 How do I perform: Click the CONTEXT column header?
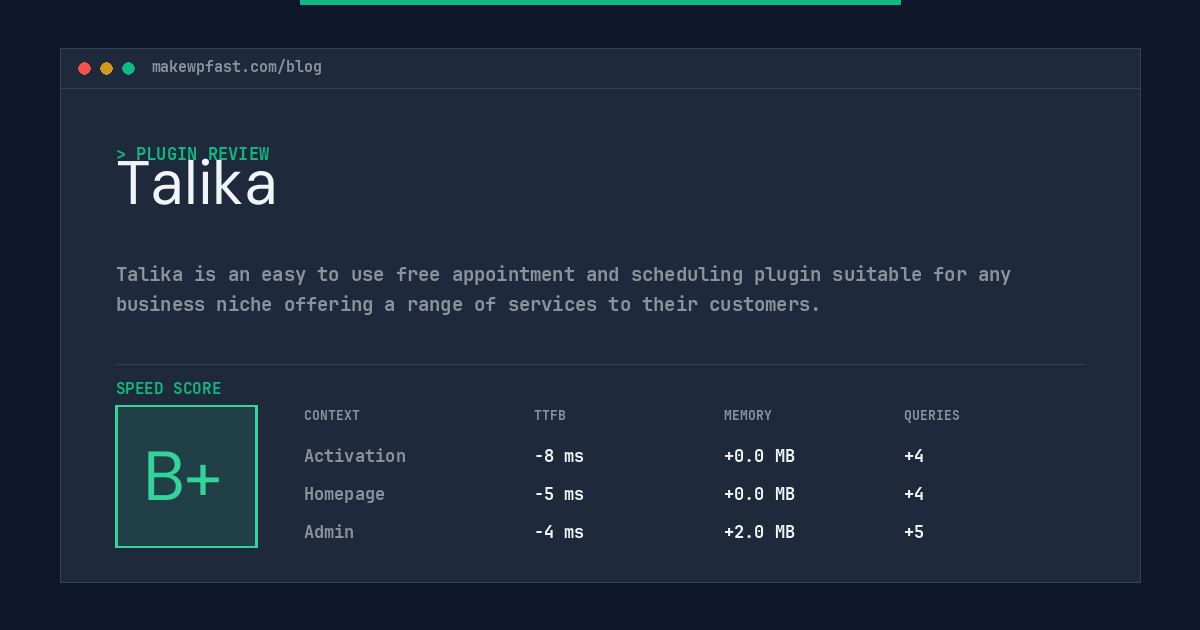pos(332,416)
